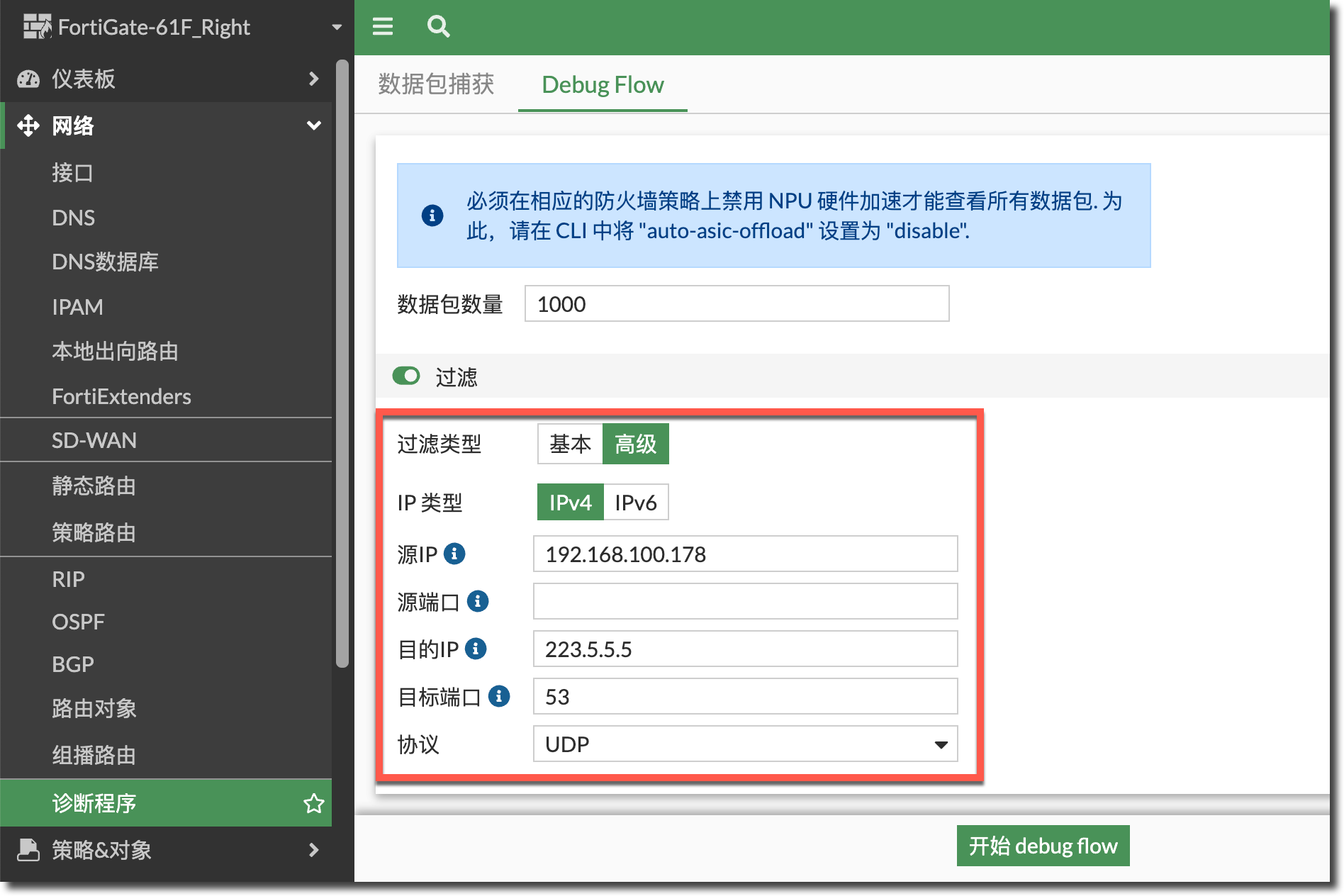This screenshot has height=896, width=1344.
Task: Click the info icon beside 目的IP
Action: pos(476,649)
